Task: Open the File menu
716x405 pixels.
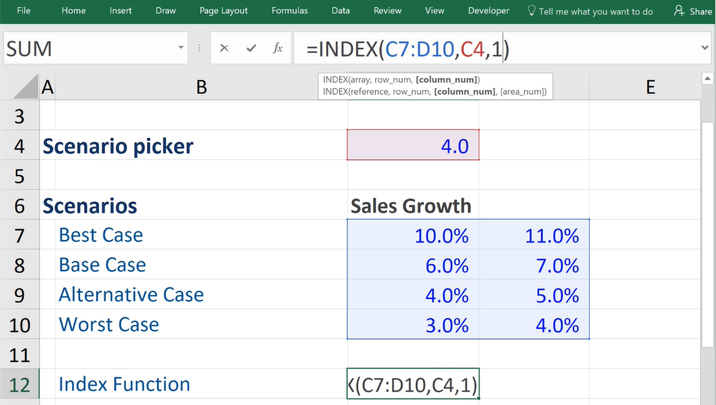Action: pos(24,11)
